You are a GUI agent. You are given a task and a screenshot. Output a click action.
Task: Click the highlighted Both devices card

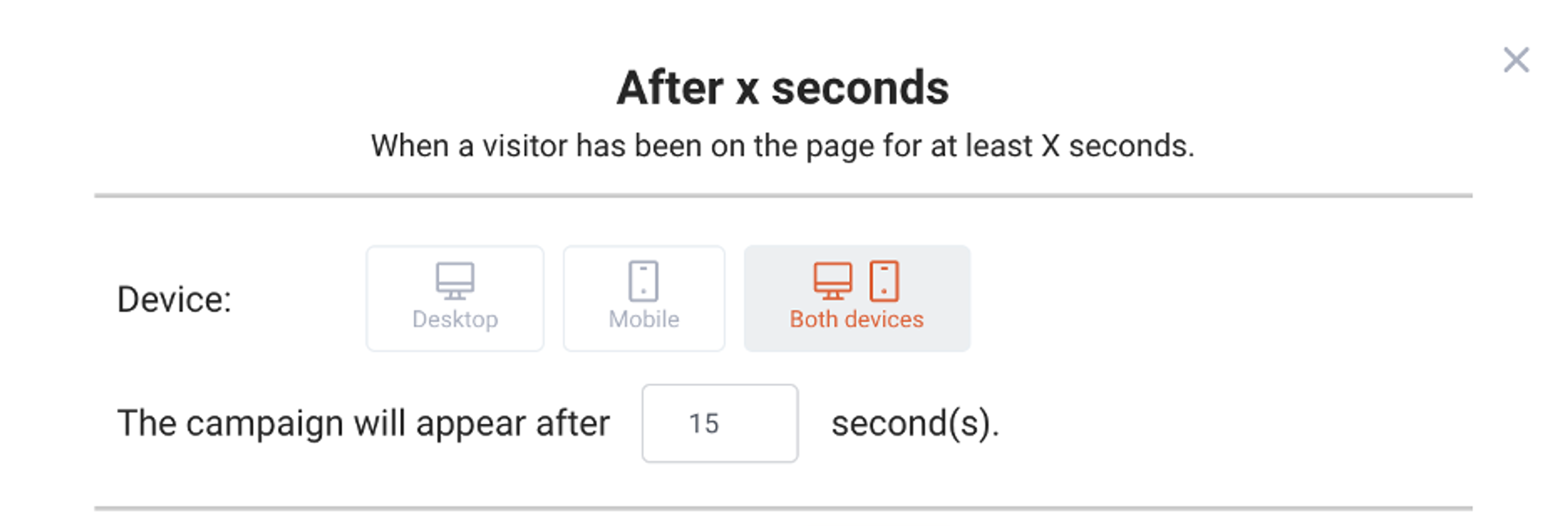[856, 298]
